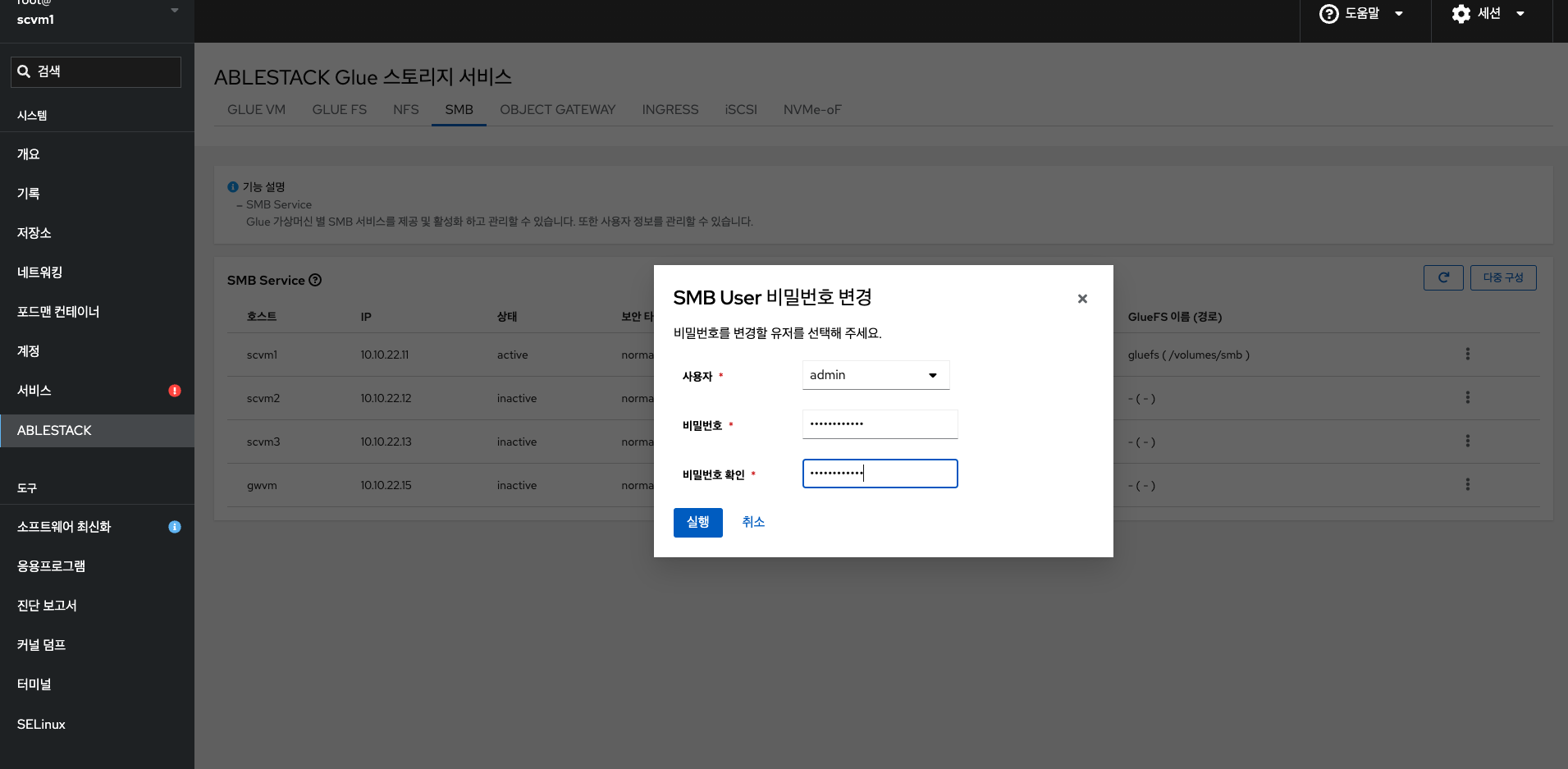This screenshot has width=1568, height=769.
Task: Close the SMB User password dialog
Action: pyautogui.click(x=1082, y=299)
